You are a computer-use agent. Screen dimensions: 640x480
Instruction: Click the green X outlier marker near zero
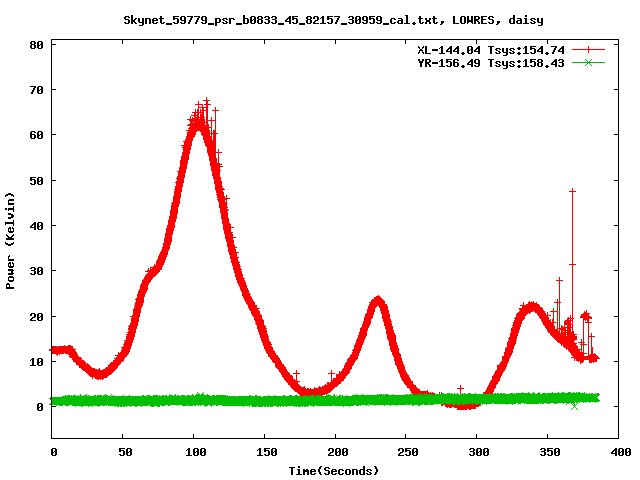(575, 407)
